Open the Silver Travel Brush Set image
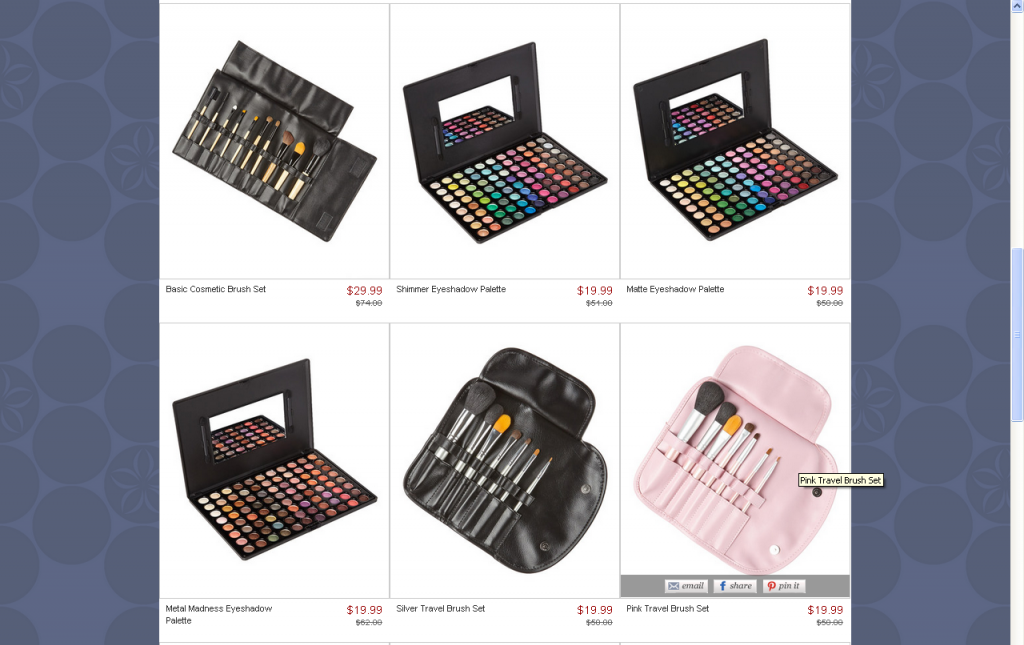The width and height of the screenshot is (1024, 645). click(x=505, y=460)
